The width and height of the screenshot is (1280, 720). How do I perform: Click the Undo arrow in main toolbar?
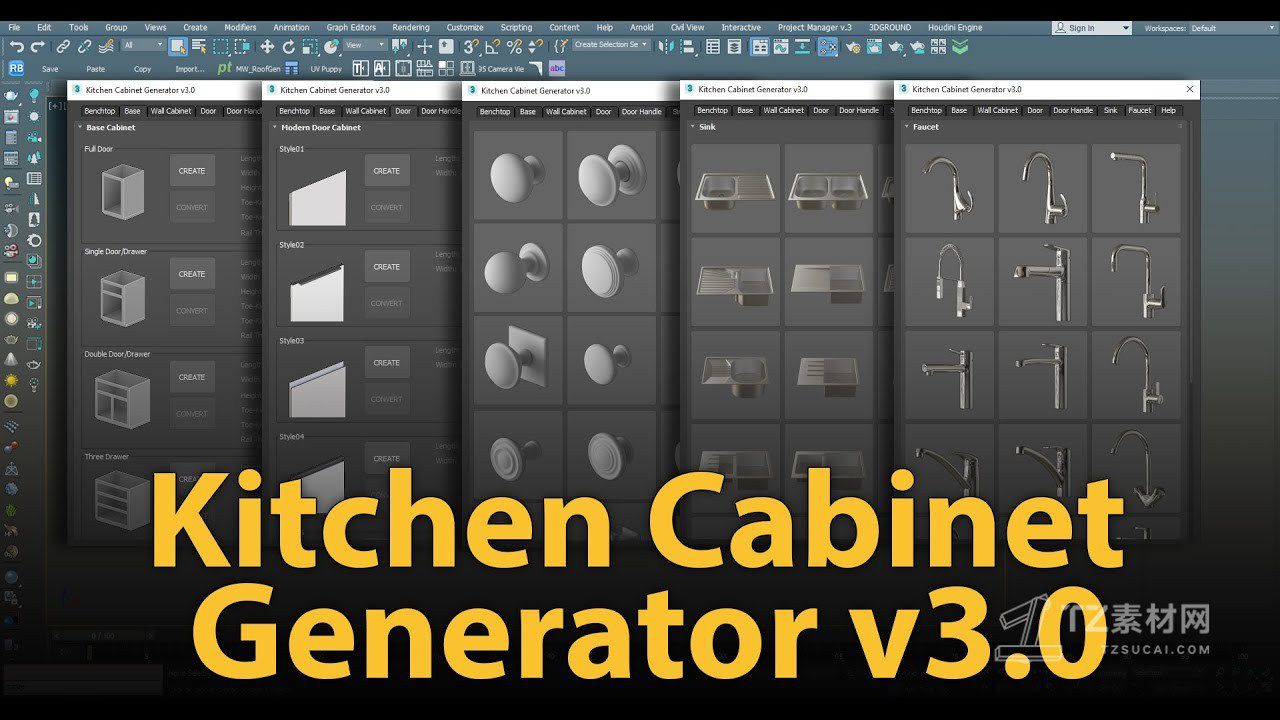[17, 46]
